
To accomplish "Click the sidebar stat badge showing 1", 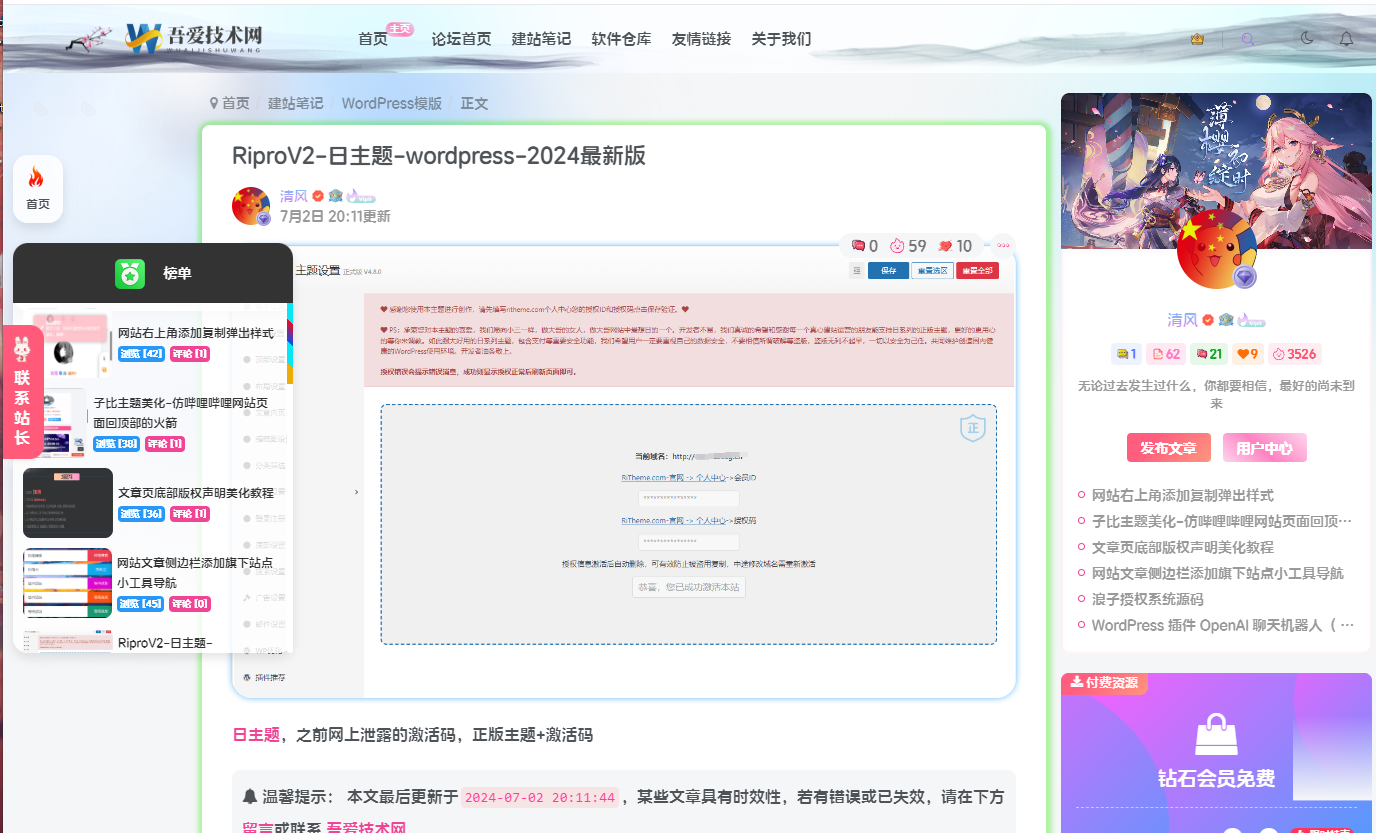I will coord(1126,353).
